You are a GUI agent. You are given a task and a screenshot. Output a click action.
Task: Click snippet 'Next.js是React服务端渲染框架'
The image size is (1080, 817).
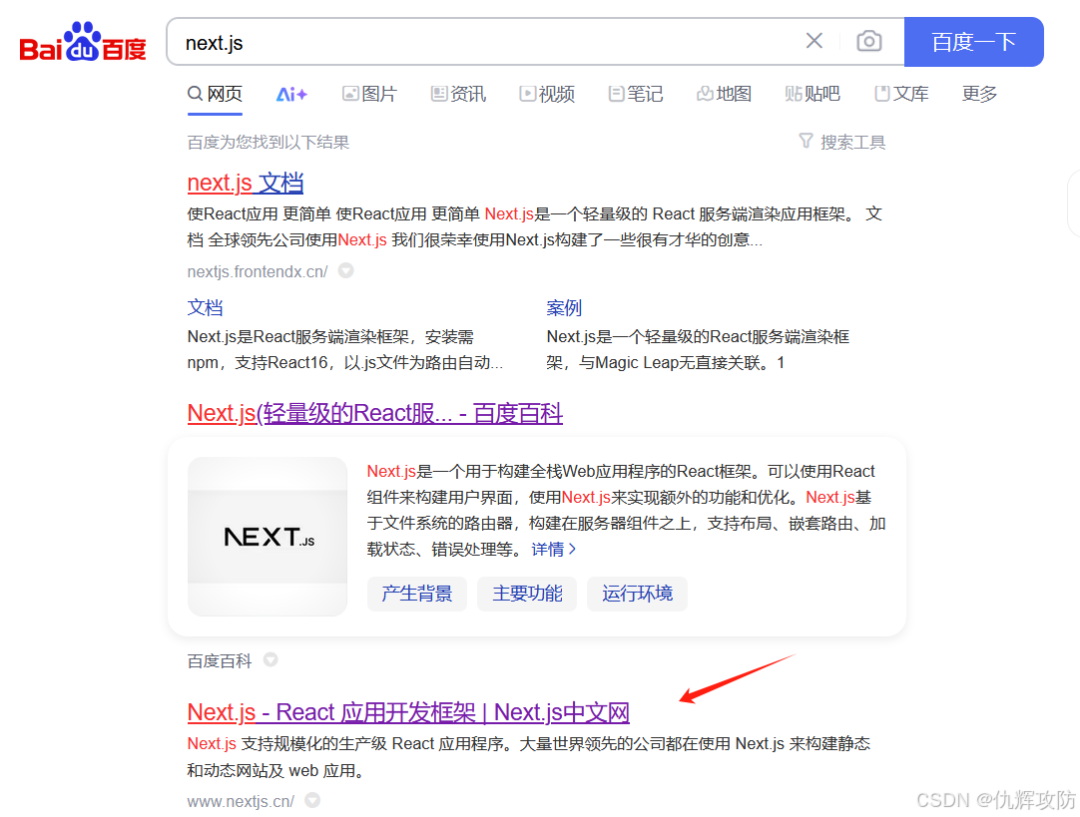coord(345,349)
